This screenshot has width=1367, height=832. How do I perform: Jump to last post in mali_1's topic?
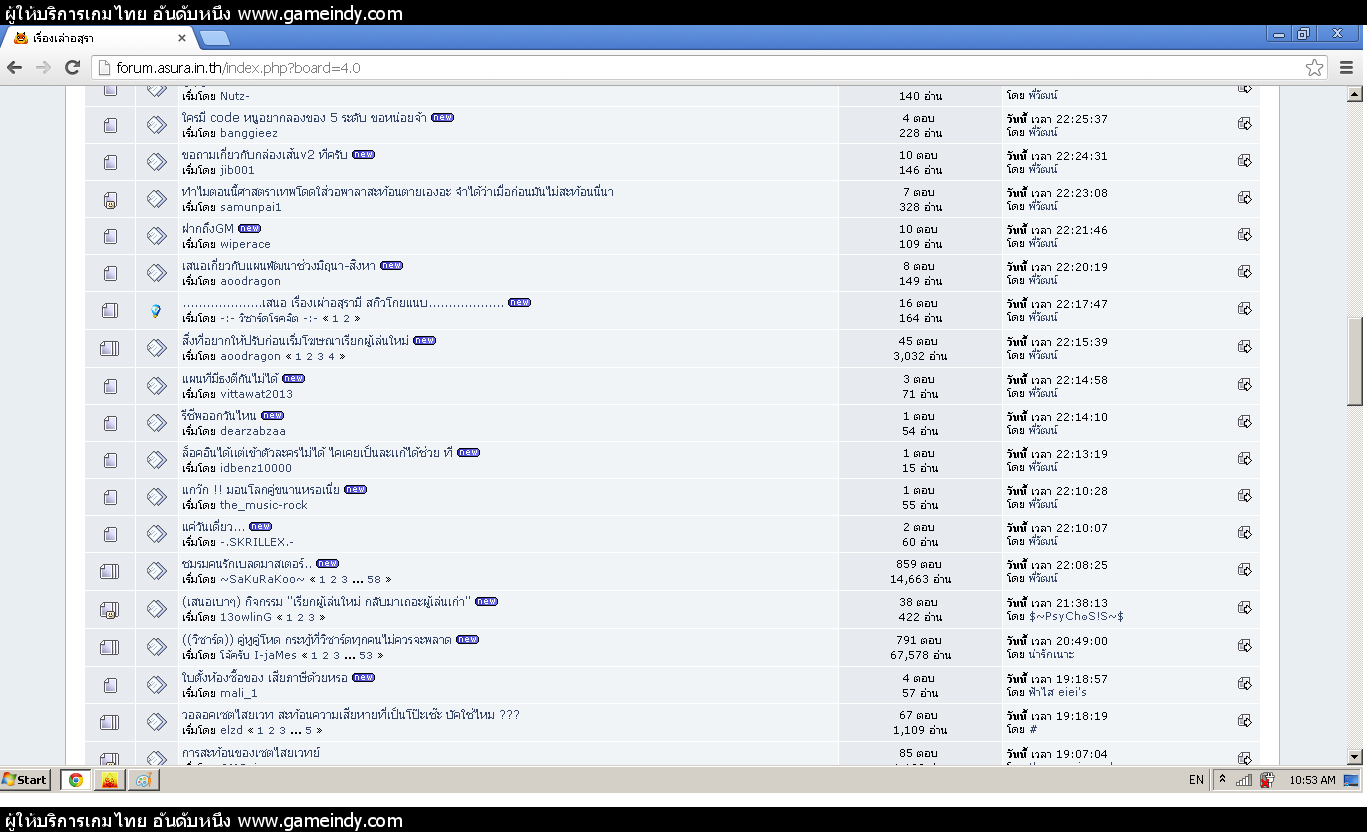coord(1244,684)
